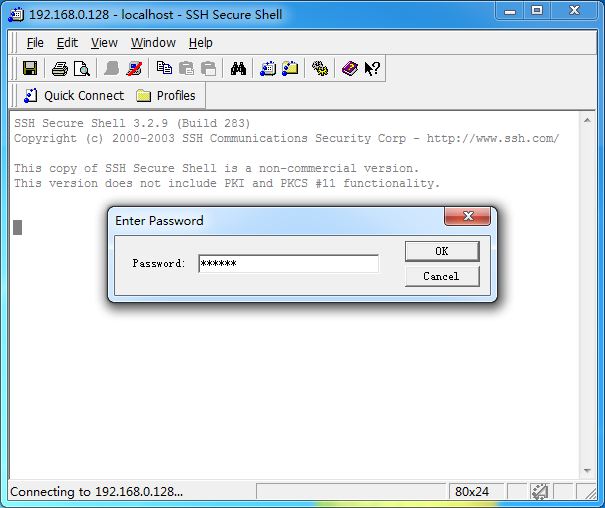The image size is (605, 508).
Task: Click the grayed Connect icon
Action: 112,69
